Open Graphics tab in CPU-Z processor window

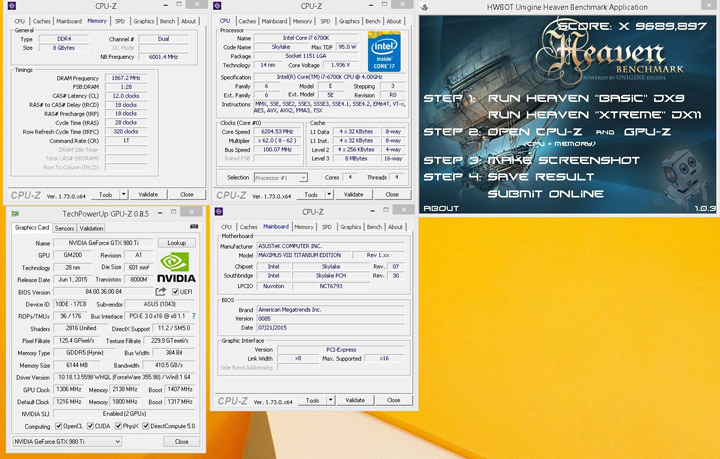point(349,21)
